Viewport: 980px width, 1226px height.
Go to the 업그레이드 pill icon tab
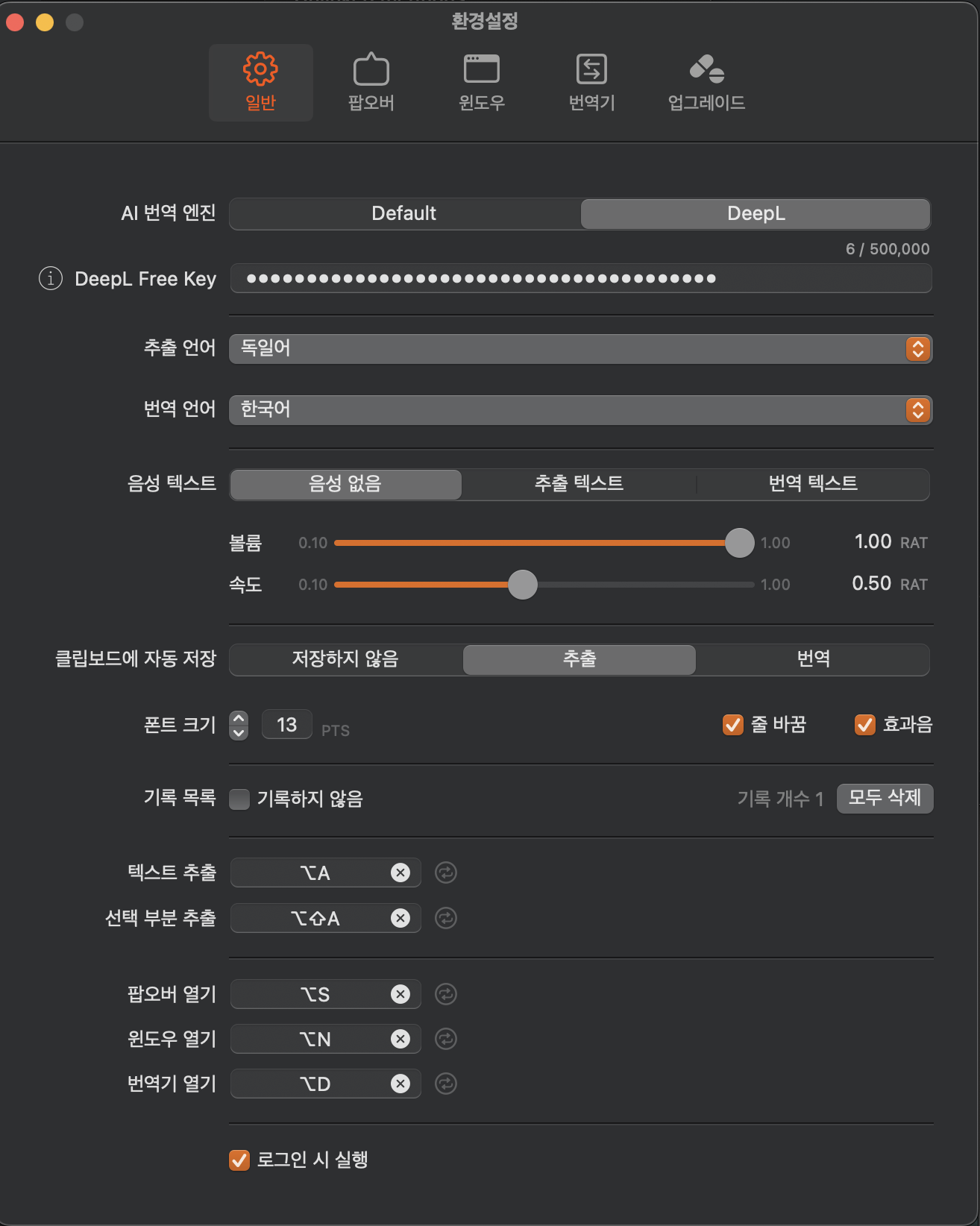pyautogui.click(x=707, y=69)
